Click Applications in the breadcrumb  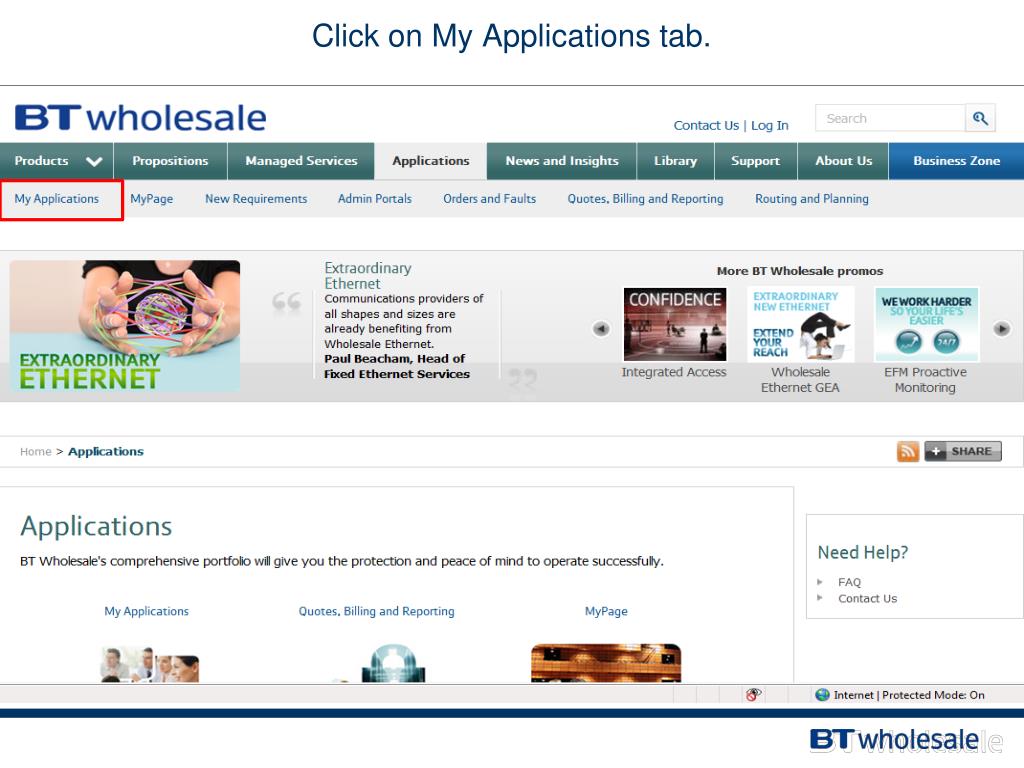106,451
